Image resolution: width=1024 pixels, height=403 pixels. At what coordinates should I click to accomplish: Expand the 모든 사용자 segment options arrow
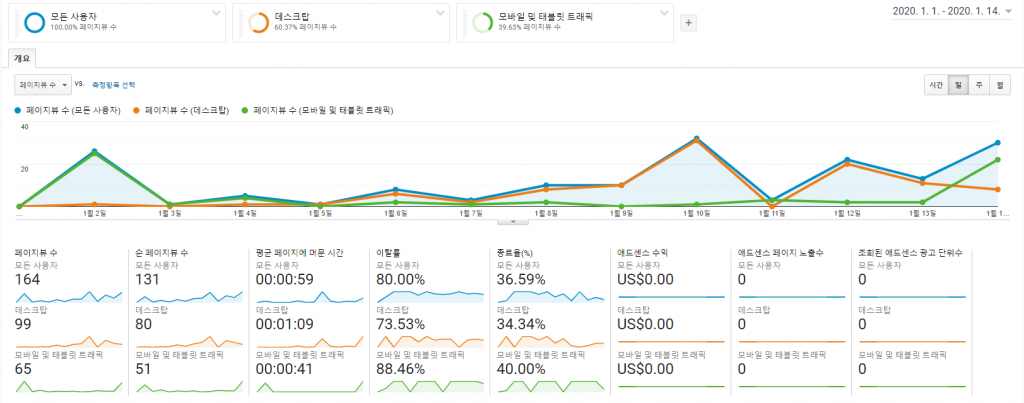click(216, 13)
